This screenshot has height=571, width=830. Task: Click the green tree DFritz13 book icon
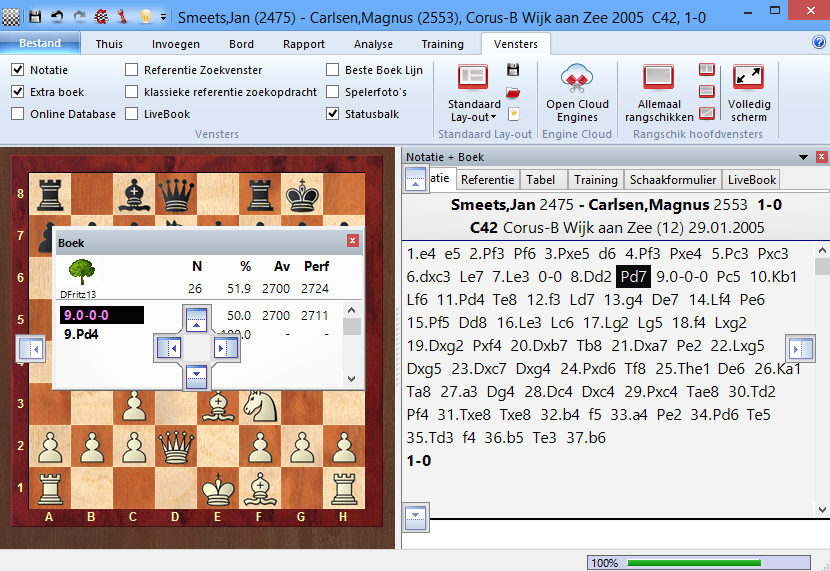82,272
